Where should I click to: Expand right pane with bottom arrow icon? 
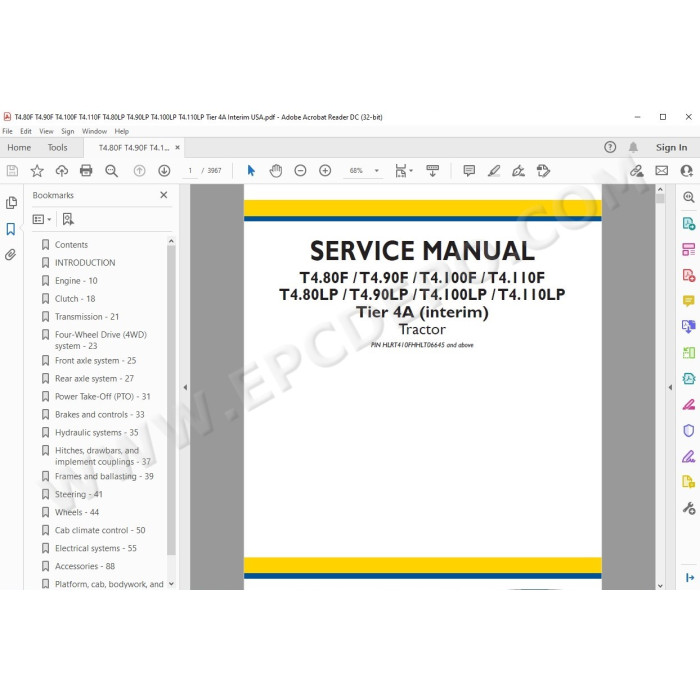[689, 578]
